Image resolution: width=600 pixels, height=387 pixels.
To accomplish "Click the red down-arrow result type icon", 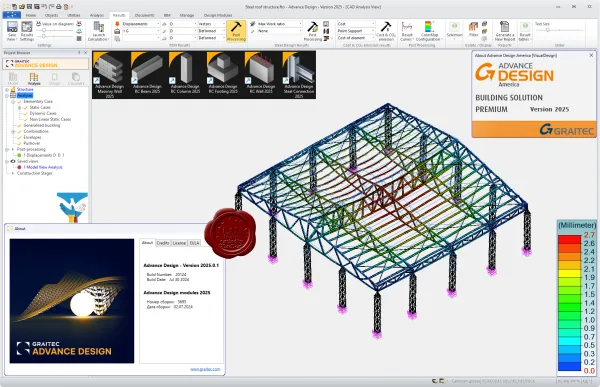I will pyautogui.click(x=117, y=24).
